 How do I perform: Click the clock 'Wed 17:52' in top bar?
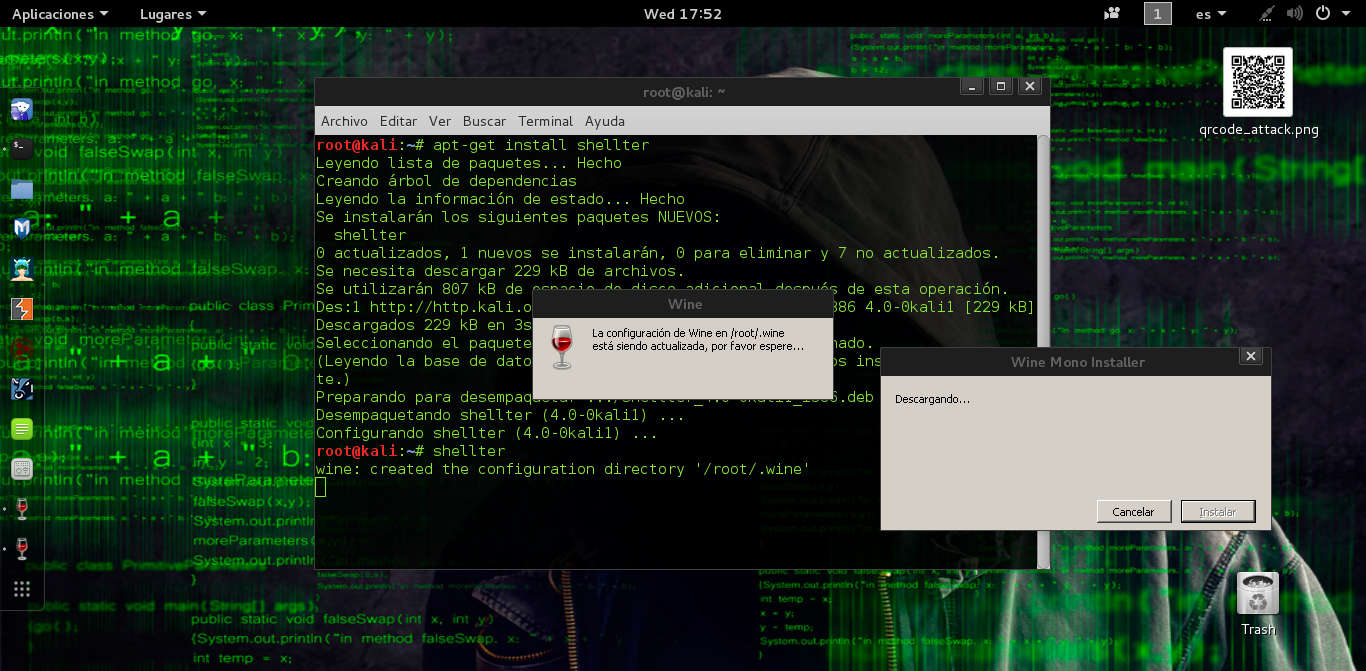click(x=683, y=14)
